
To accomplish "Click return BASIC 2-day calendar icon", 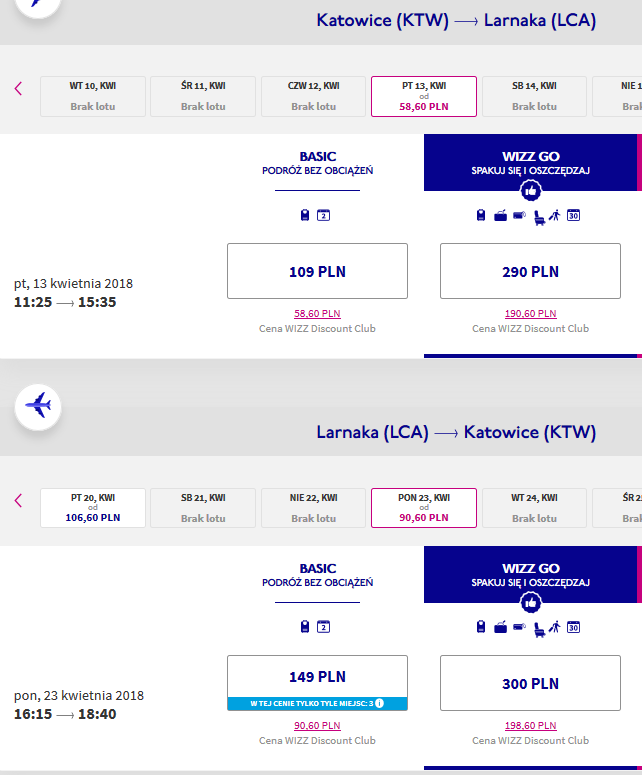I will pyautogui.click(x=323, y=627).
